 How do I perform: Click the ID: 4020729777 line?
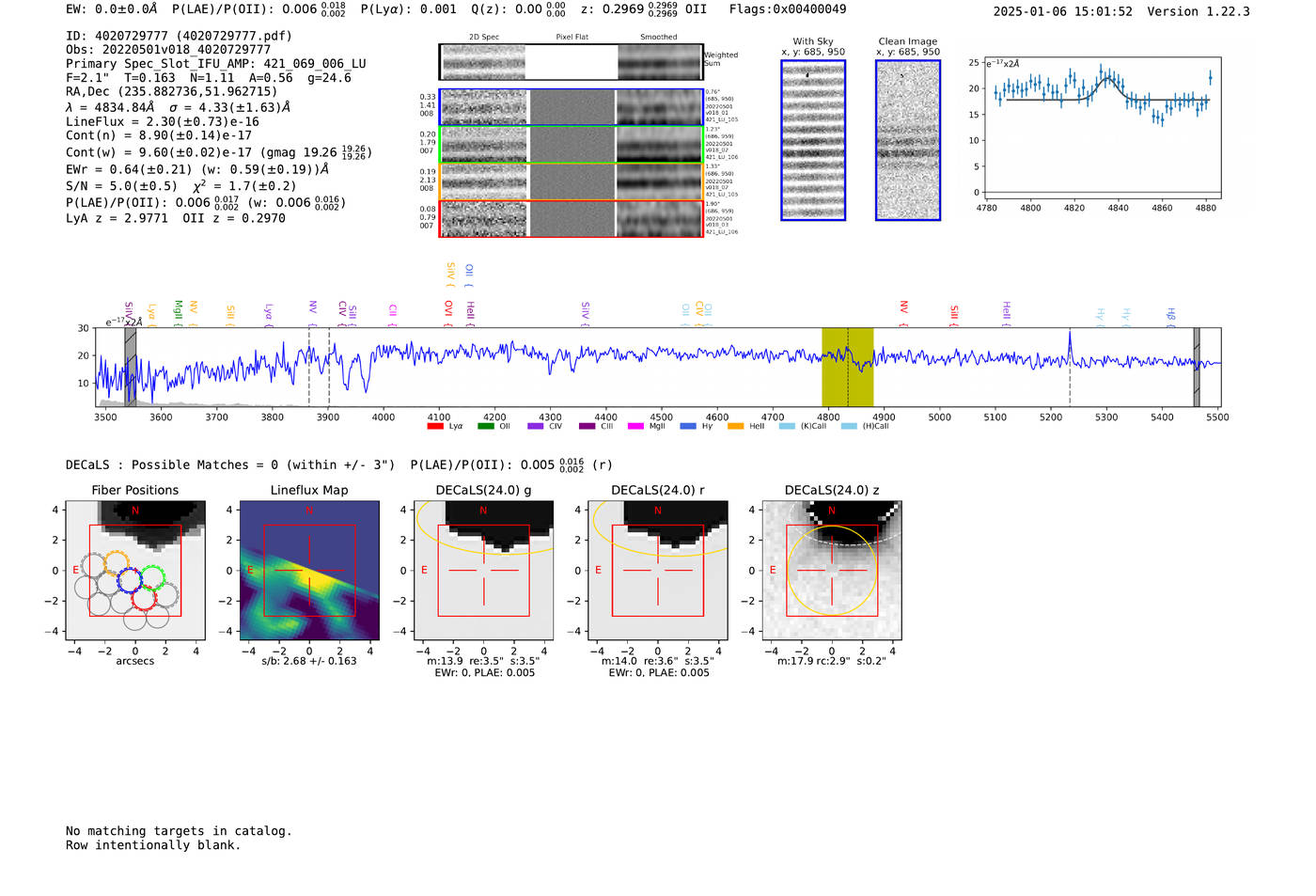[x=179, y=36]
